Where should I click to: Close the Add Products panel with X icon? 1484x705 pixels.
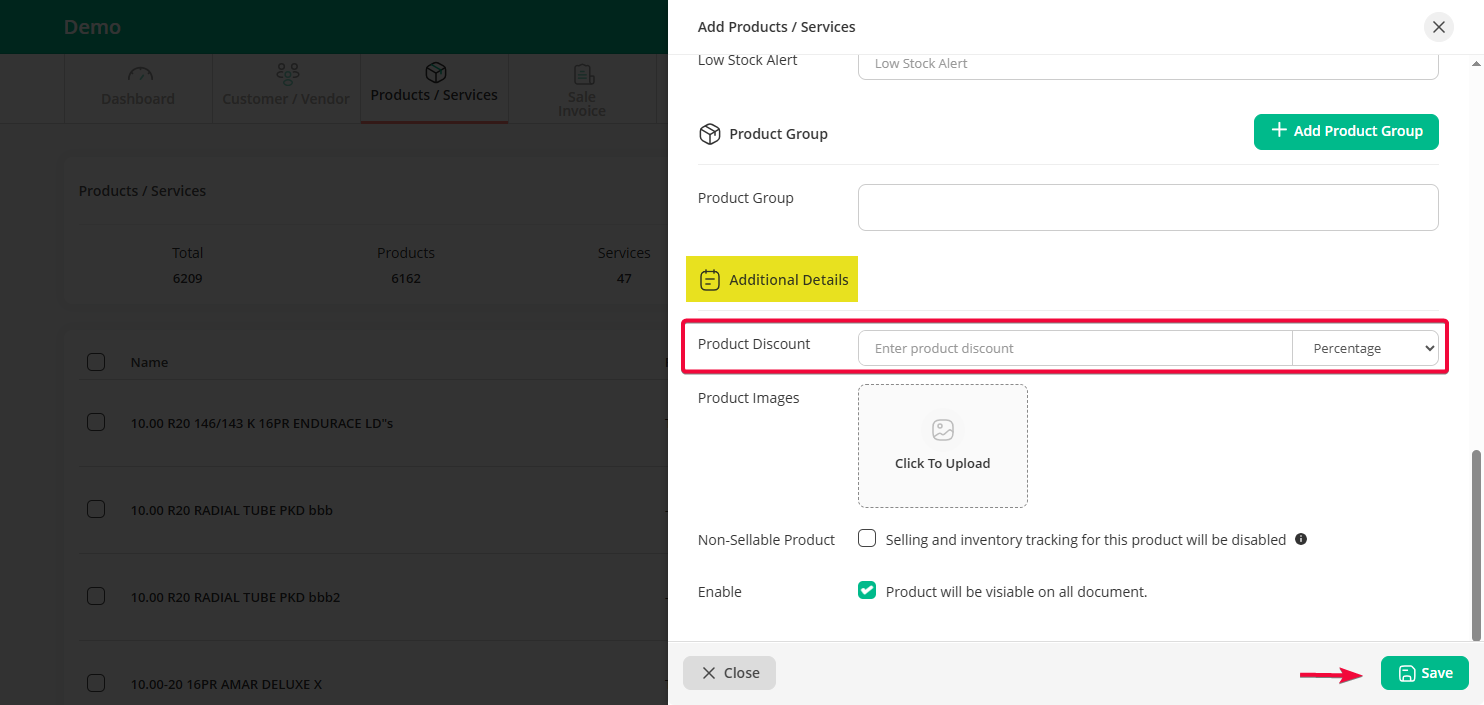[x=1439, y=27]
